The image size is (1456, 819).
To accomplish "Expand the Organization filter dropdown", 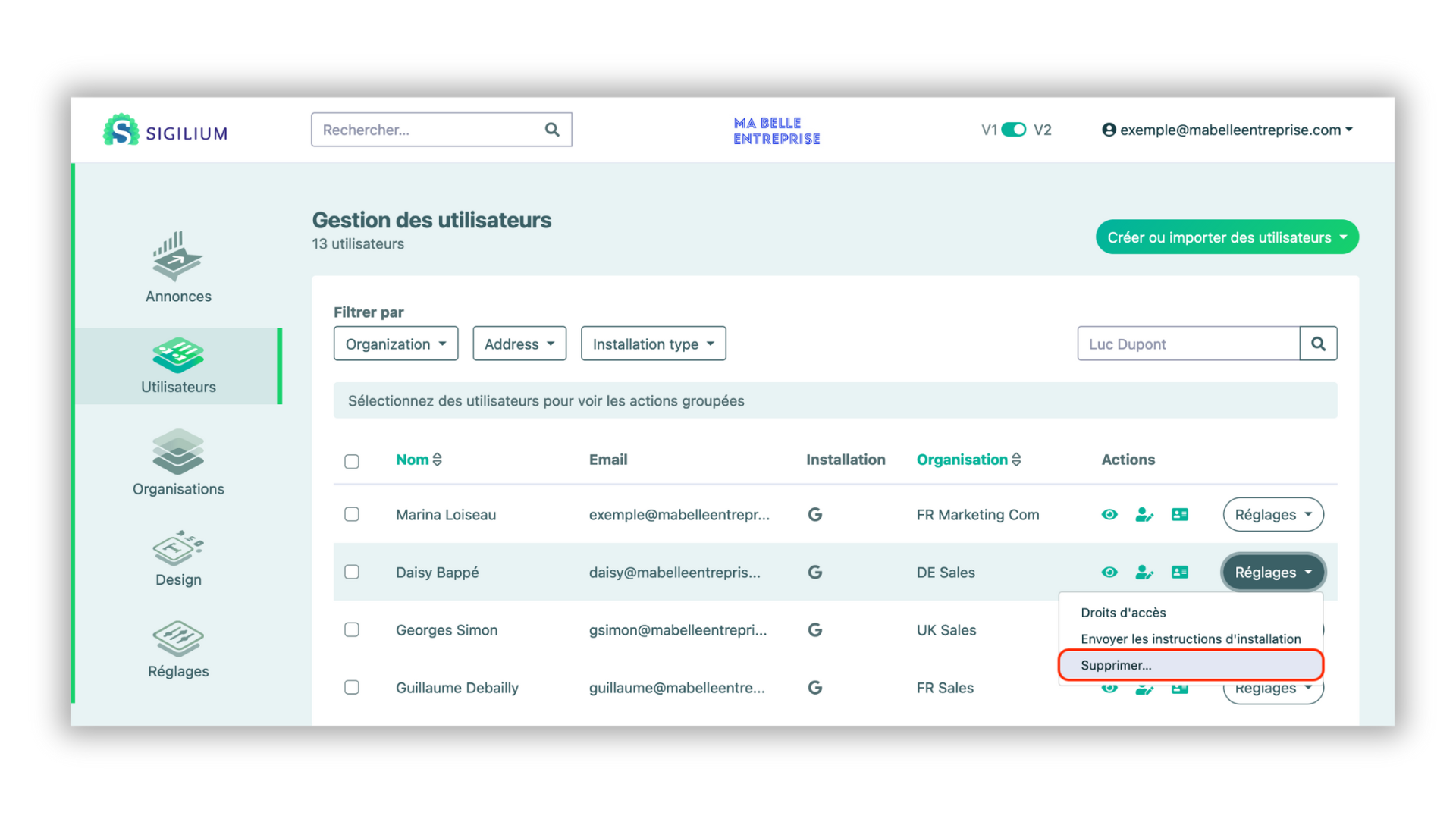I will pos(396,344).
